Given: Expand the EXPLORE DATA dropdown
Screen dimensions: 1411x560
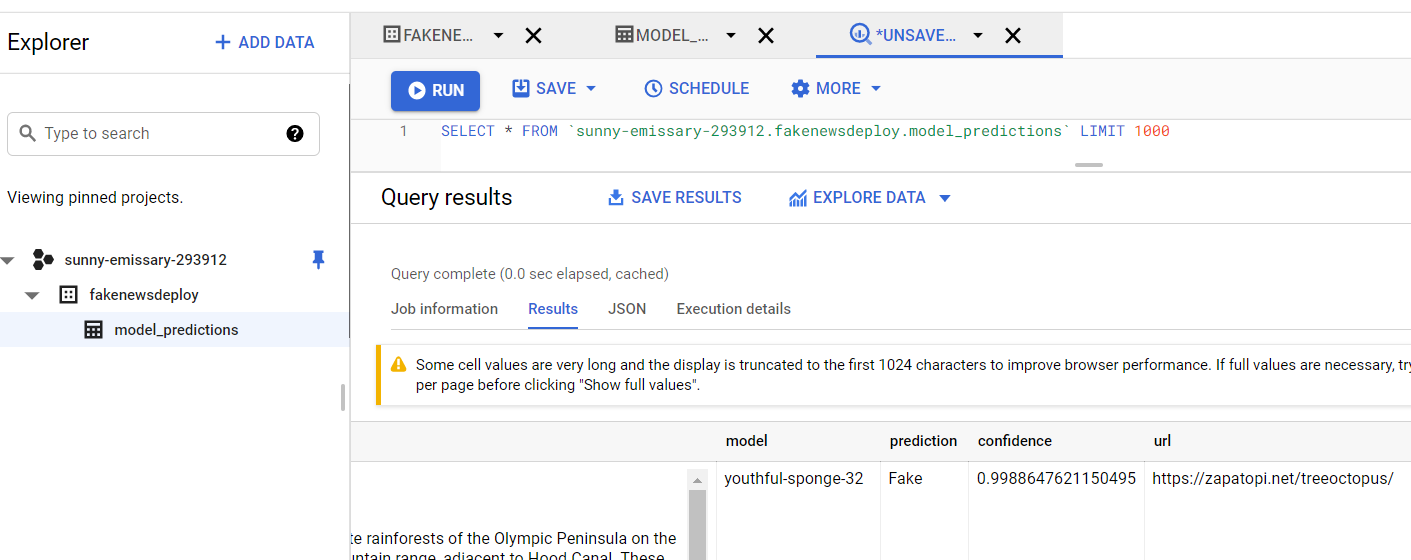Looking at the screenshot, I should pyautogui.click(x=945, y=198).
